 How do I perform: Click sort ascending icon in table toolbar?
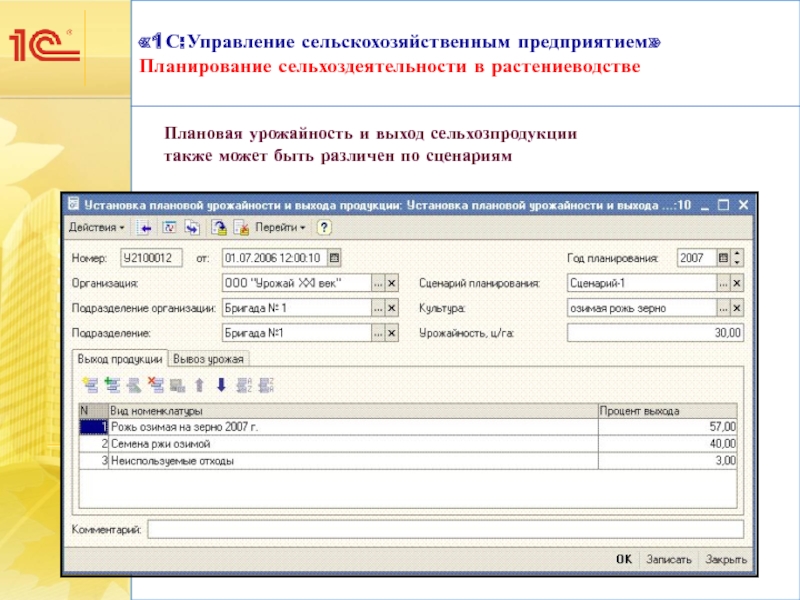(x=245, y=383)
